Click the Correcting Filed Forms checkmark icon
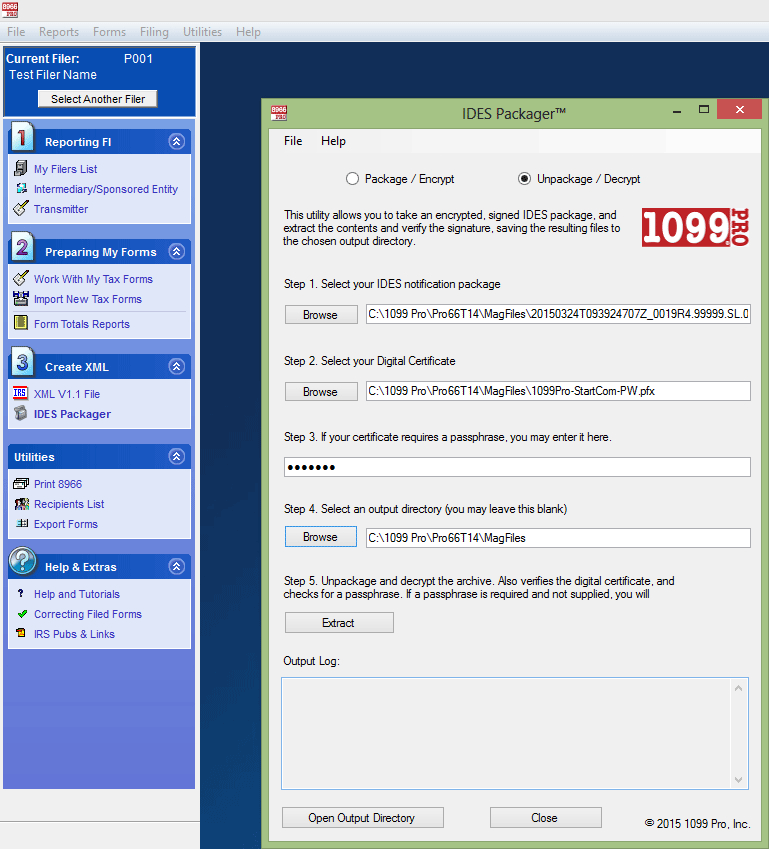Screen dimensions: 769x849 22,613
